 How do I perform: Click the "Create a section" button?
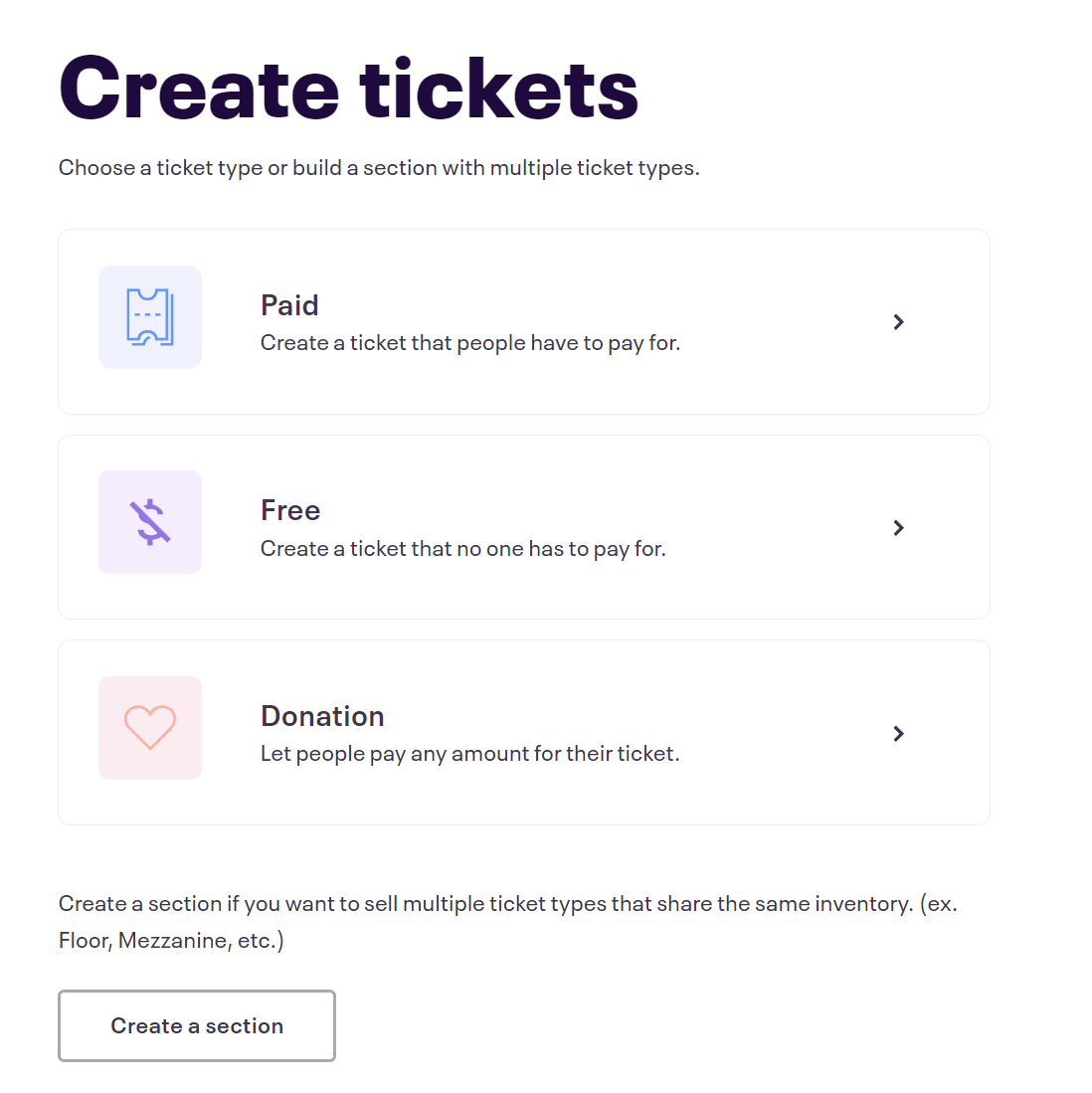(197, 1026)
